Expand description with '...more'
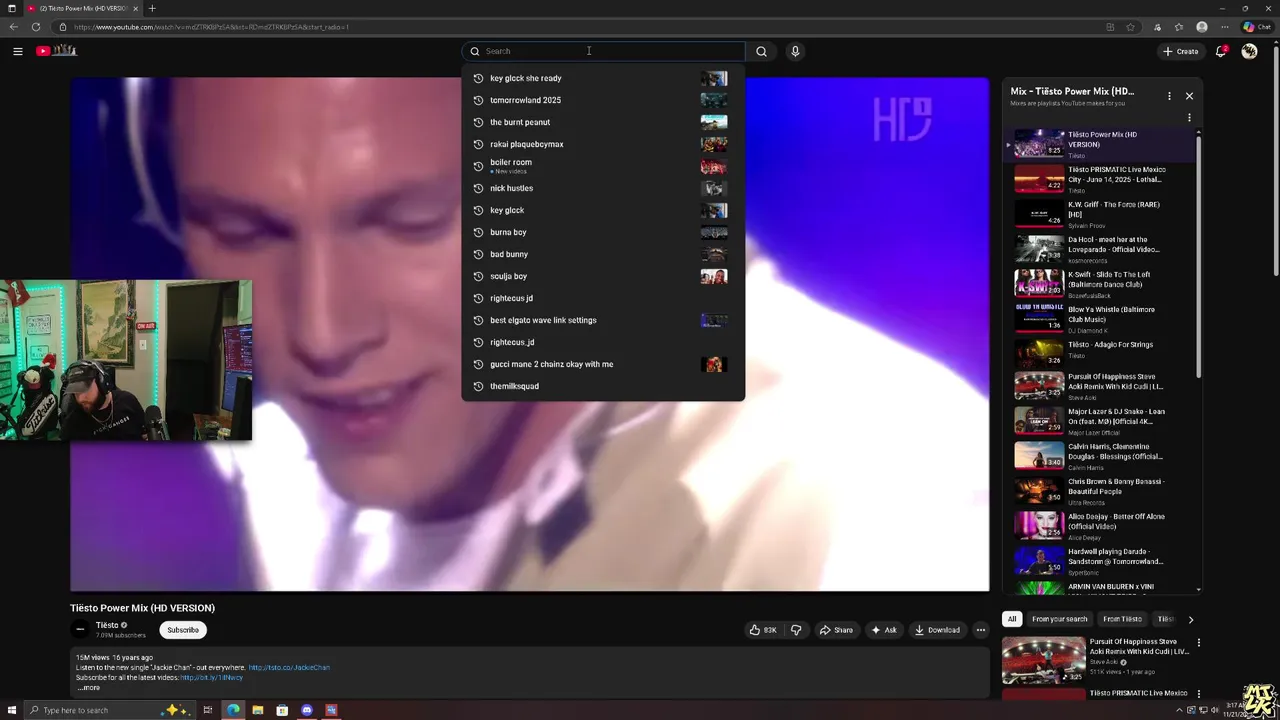Screen dimensions: 1280x720 click(x=89, y=688)
